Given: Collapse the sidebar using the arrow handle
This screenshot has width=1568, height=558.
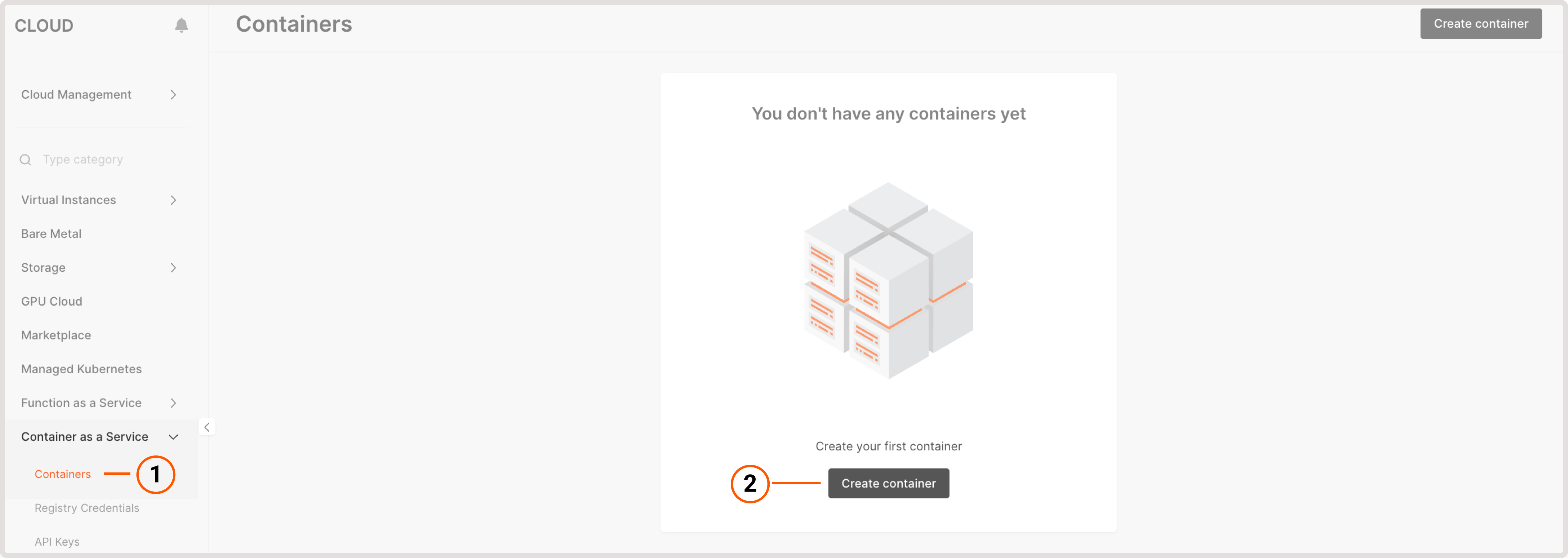Looking at the screenshot, I should [x=207, y=427].
